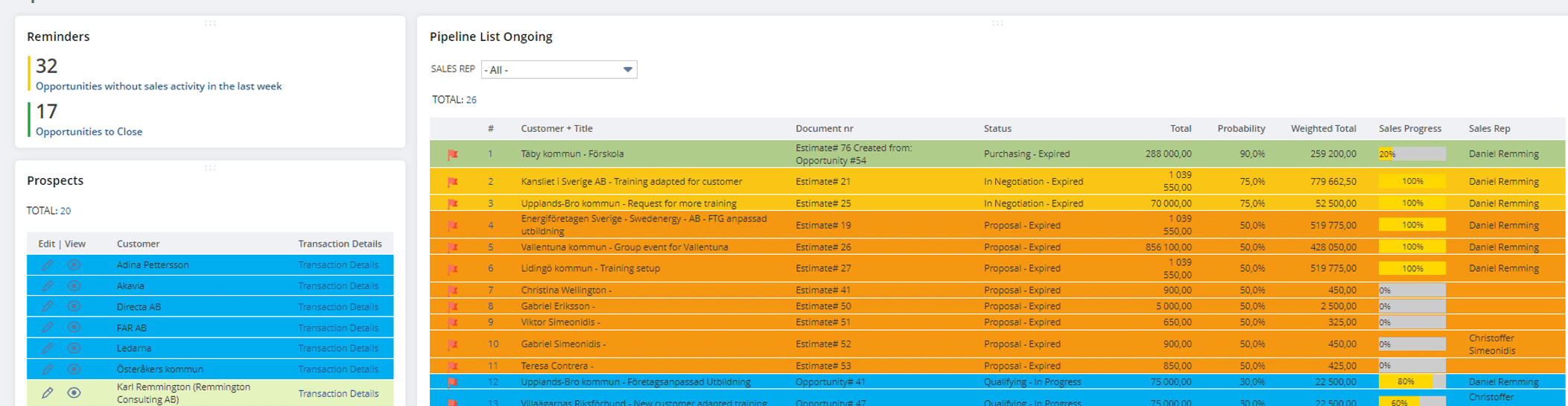The height and width of the screenshot is (406, 1568).
Task: Click the flag icon for Kansliet i Sverige AB
Action: point(452,182)
